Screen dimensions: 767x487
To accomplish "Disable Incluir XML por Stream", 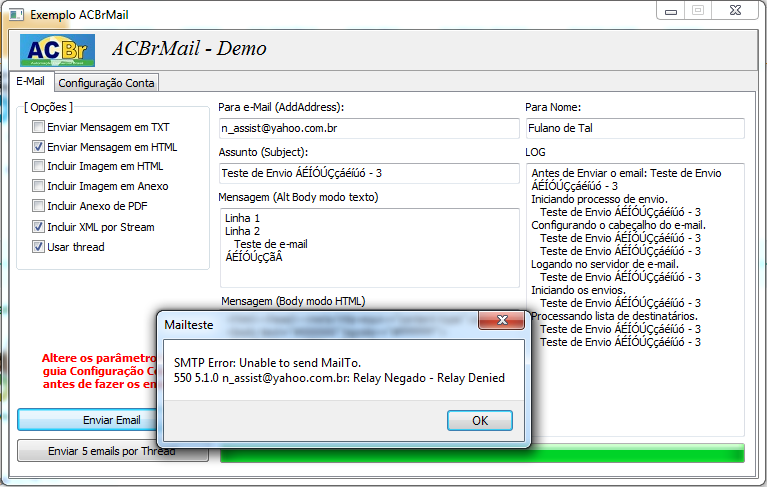I will [x=38, y=227].
